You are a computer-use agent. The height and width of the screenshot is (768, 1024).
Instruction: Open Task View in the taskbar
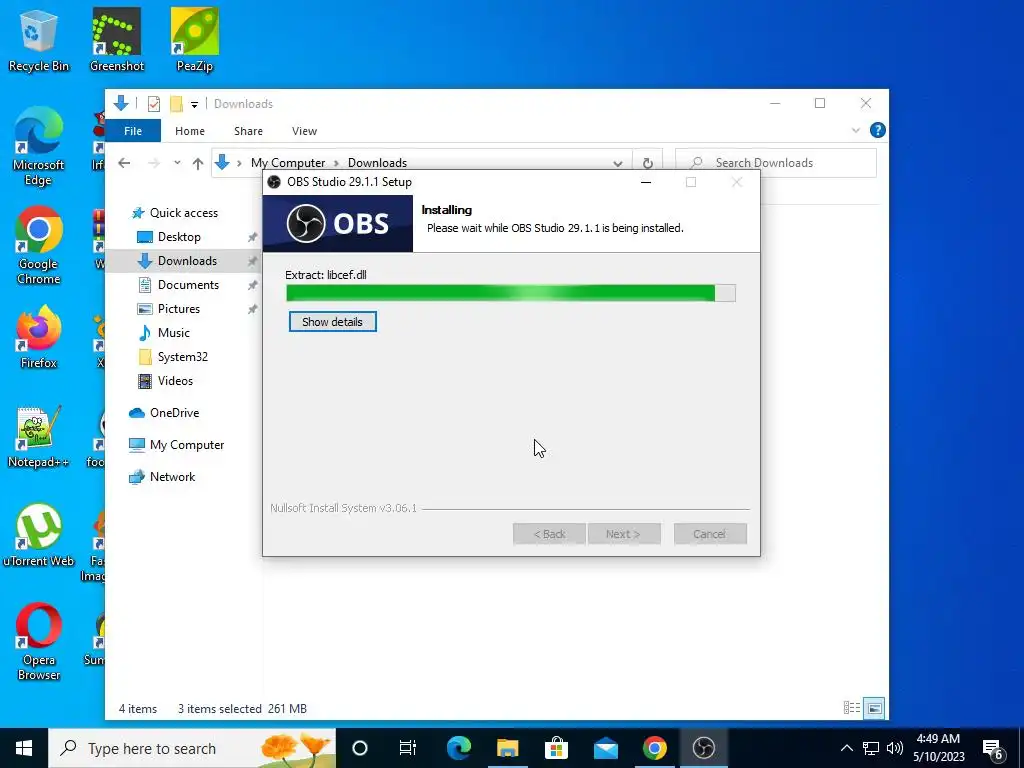coord(408,748)
